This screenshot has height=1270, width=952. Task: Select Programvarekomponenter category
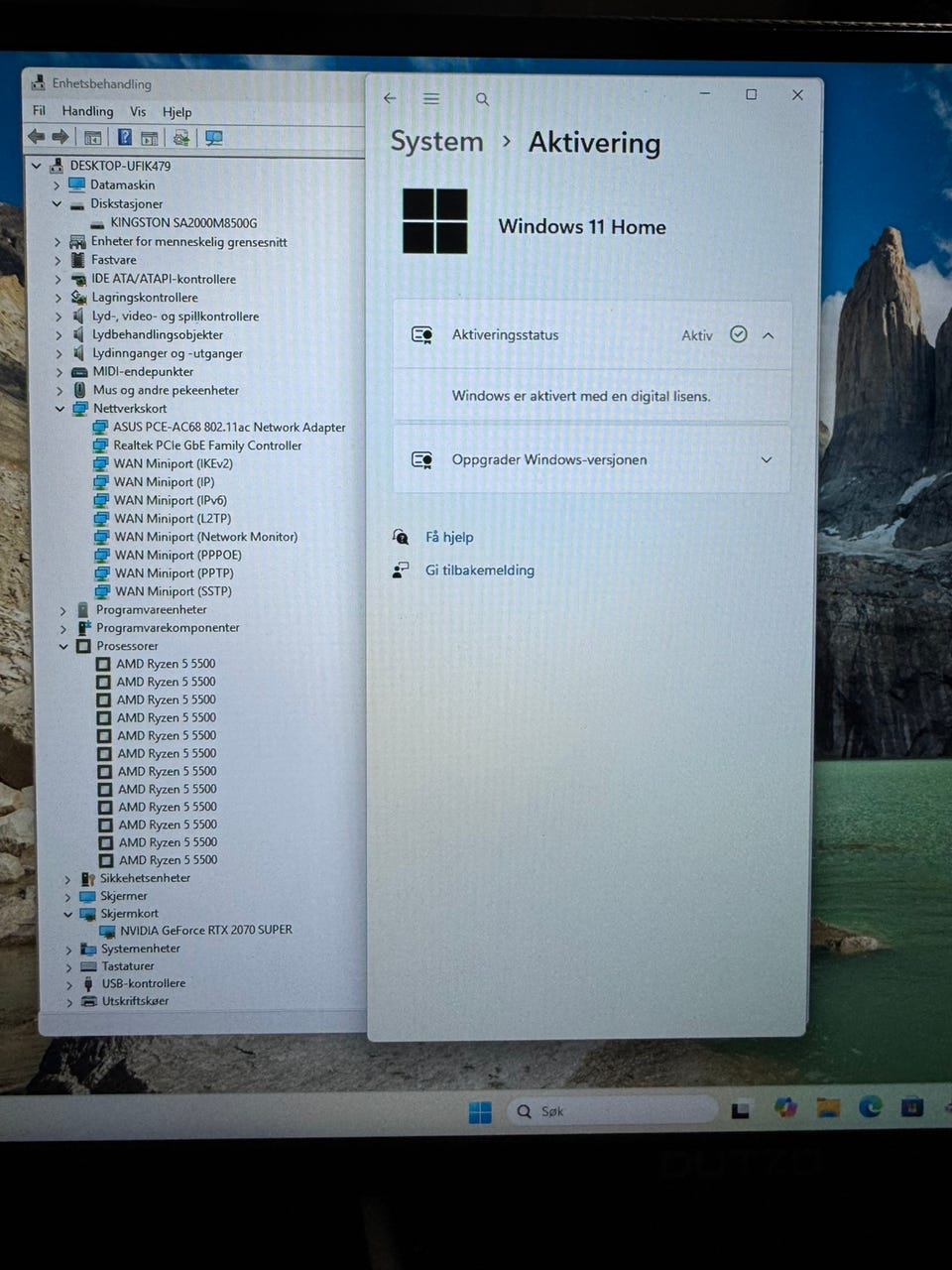[x=168, y=628]
